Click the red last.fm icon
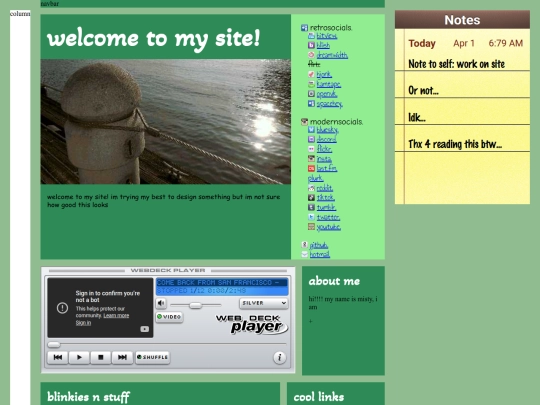540x405 pixels. (x=311, y=168)
